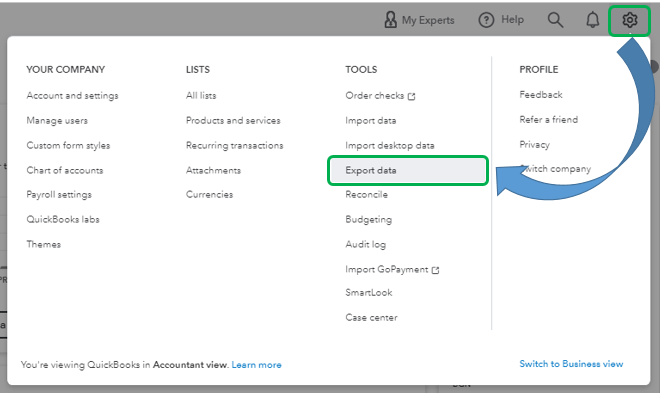Screen dimensions: 660x393
Task: Open Order checks external link
Action: pos(380,96)
